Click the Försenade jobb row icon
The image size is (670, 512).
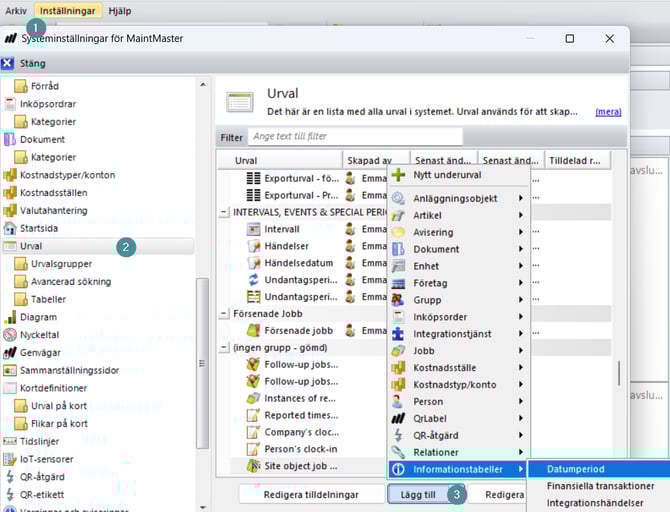pos(254,330)
